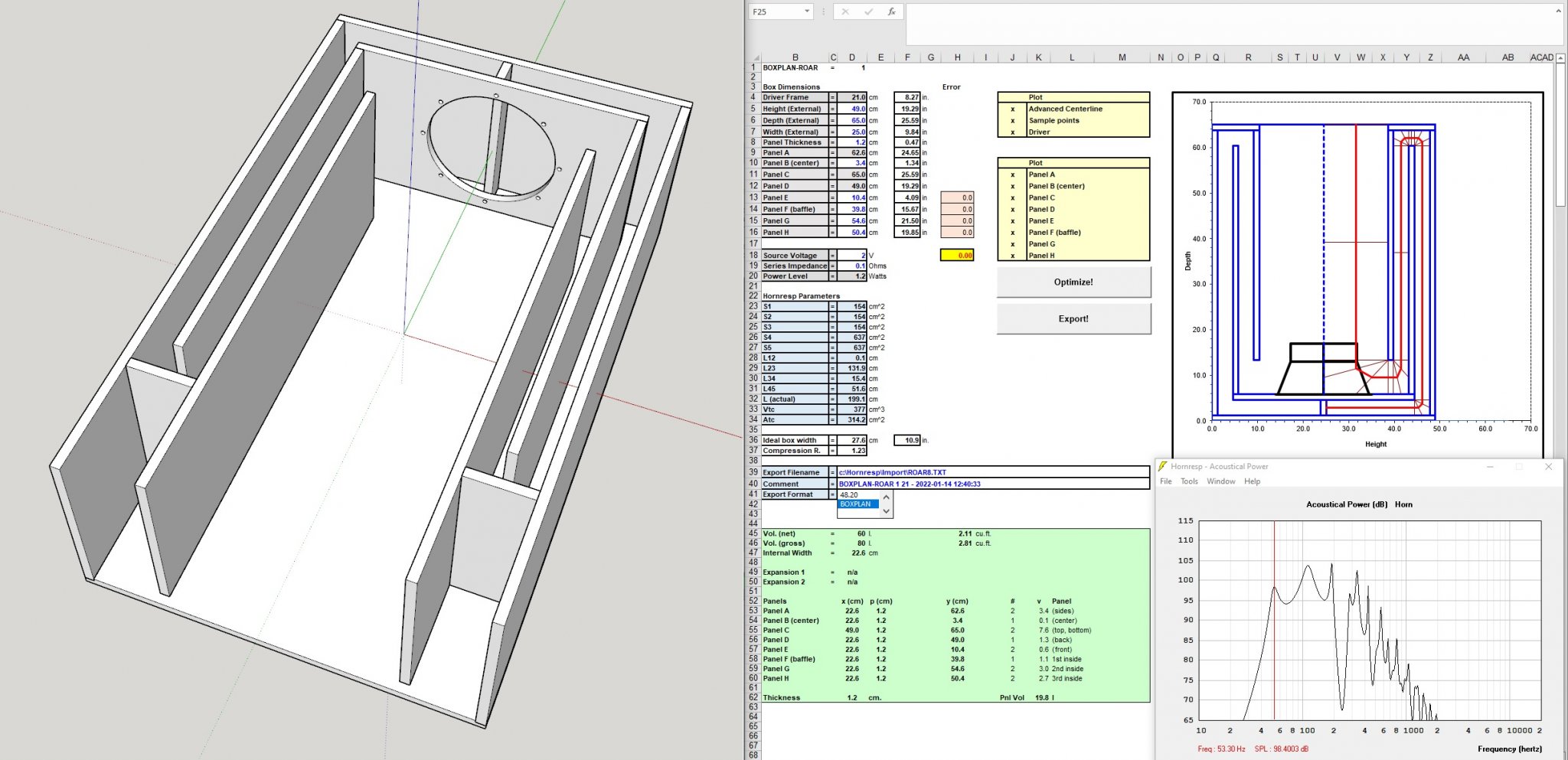Click the Vol. (gross) value 80
1568x760 pixels.
861,543
